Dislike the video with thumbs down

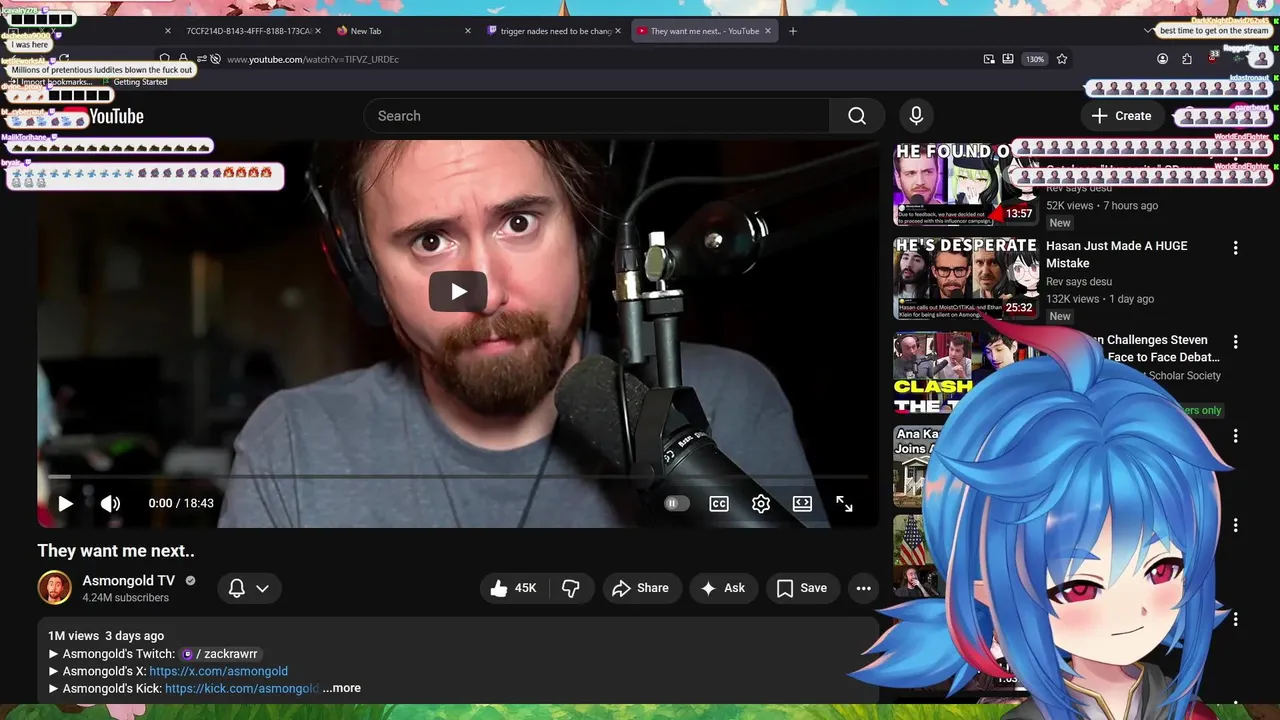coord(571,588)
